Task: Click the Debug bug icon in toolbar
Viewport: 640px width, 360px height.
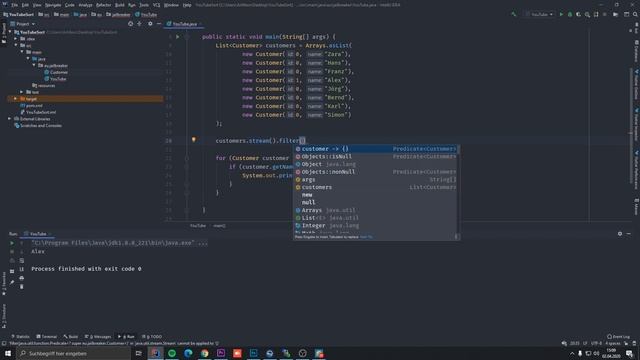Action: [x=570, y=14]
